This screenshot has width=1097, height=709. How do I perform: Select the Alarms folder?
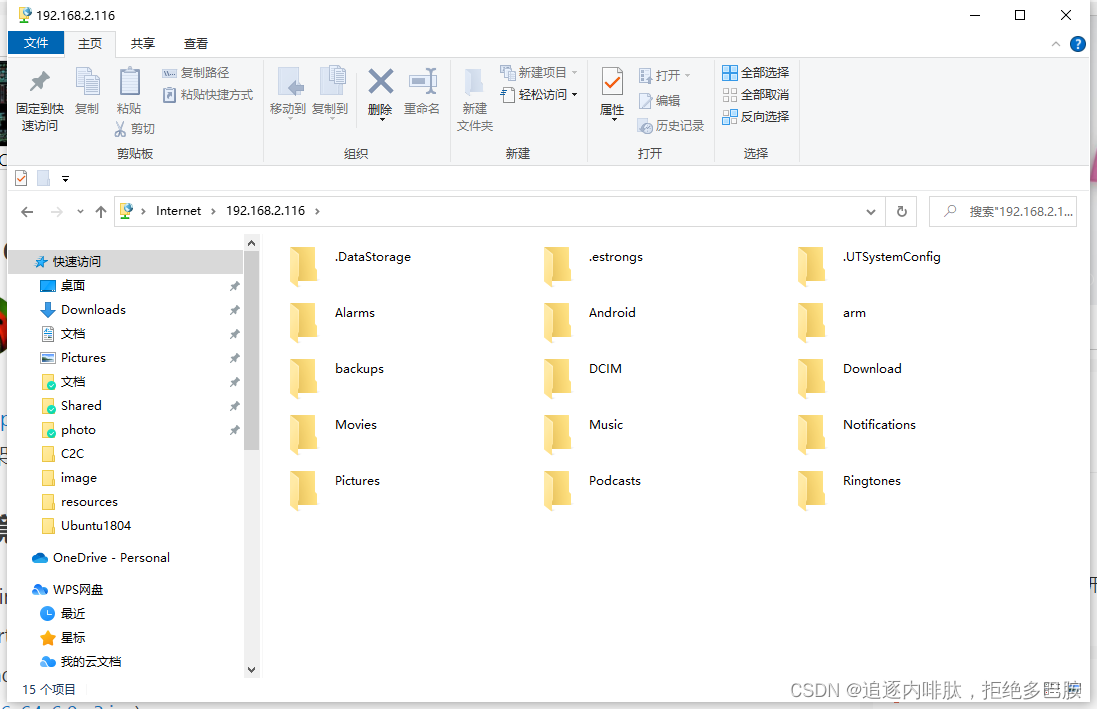[x=332, y=322]
